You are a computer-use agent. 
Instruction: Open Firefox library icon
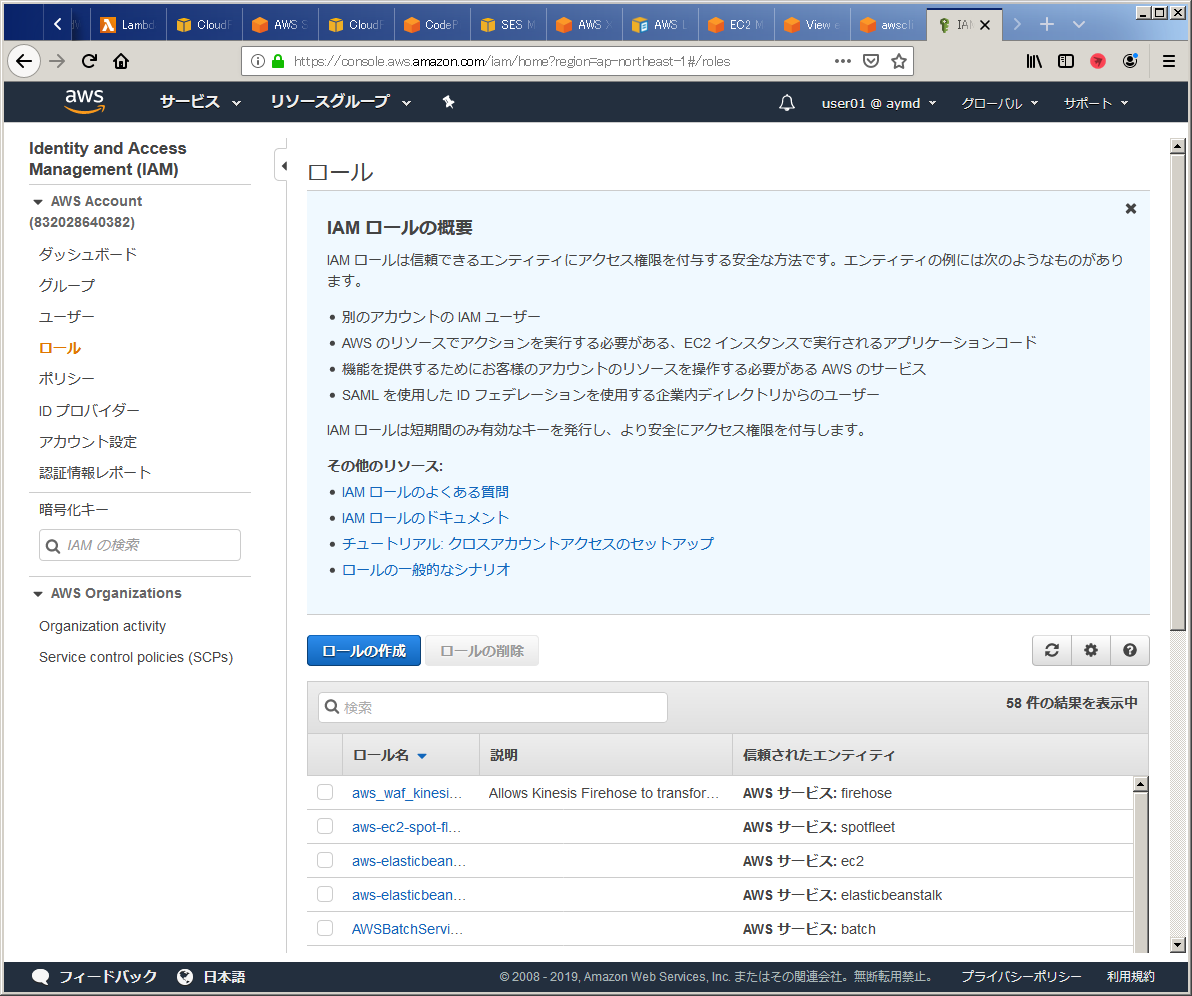(x=1034, y=61)
